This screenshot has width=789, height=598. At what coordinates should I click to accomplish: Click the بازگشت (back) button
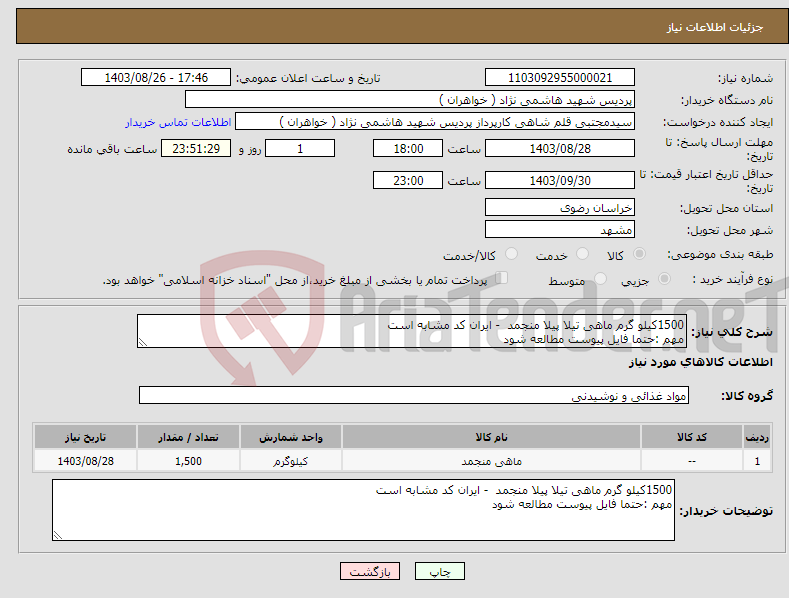coord(370,571)
